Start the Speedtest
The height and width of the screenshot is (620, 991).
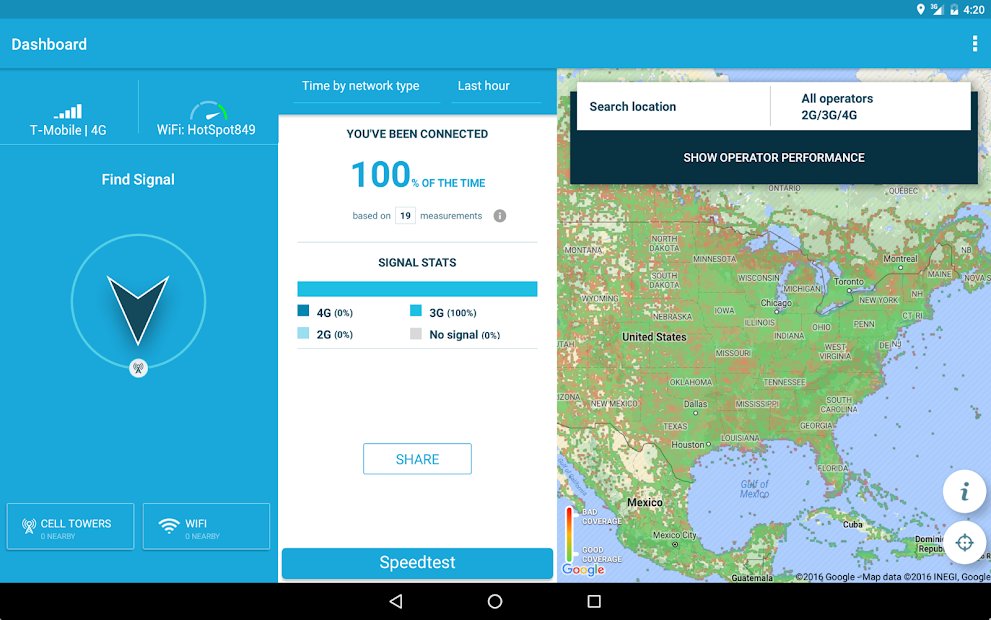tap(417, 563)
